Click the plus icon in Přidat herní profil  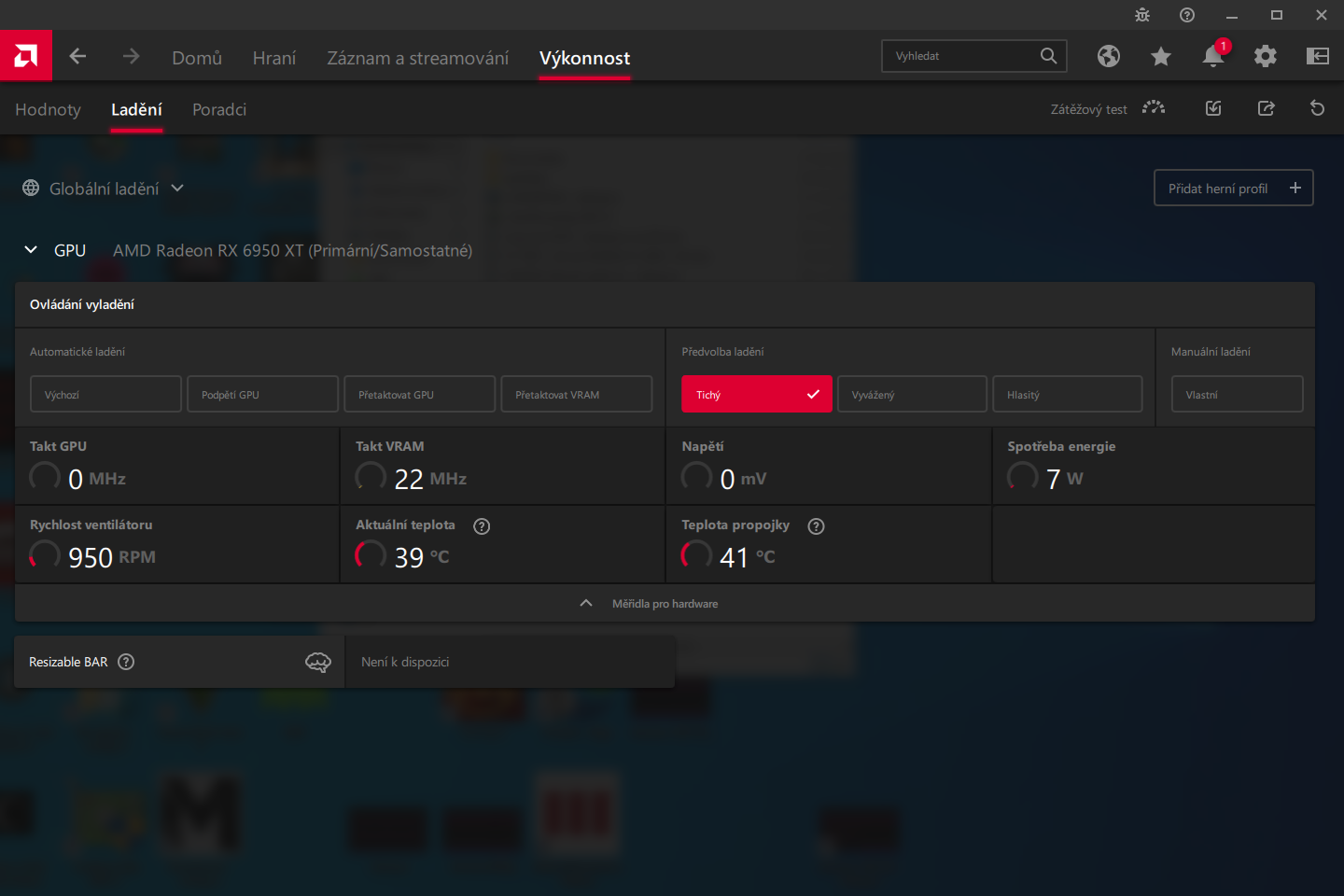1295,188
